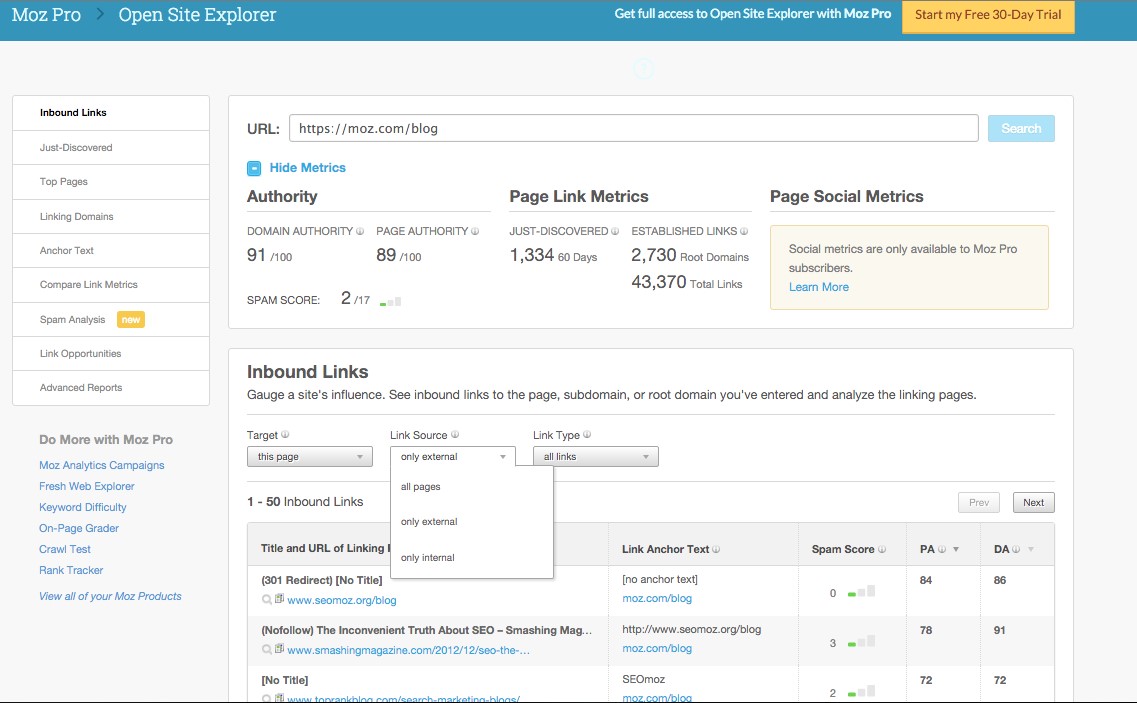Screen dimensions: 1137x703
Task: Click View all of your Moz Products
Action: coord(110,596)
